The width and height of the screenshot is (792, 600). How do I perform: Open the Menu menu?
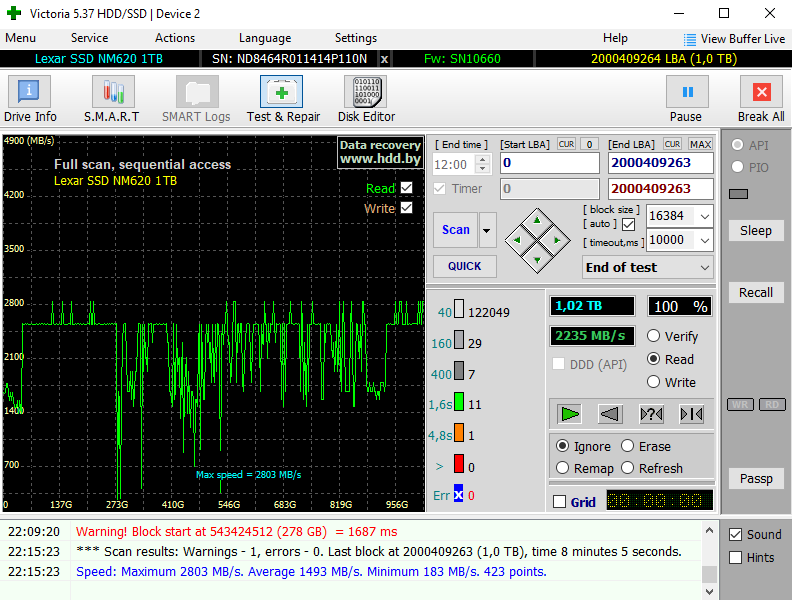(20, 38)
